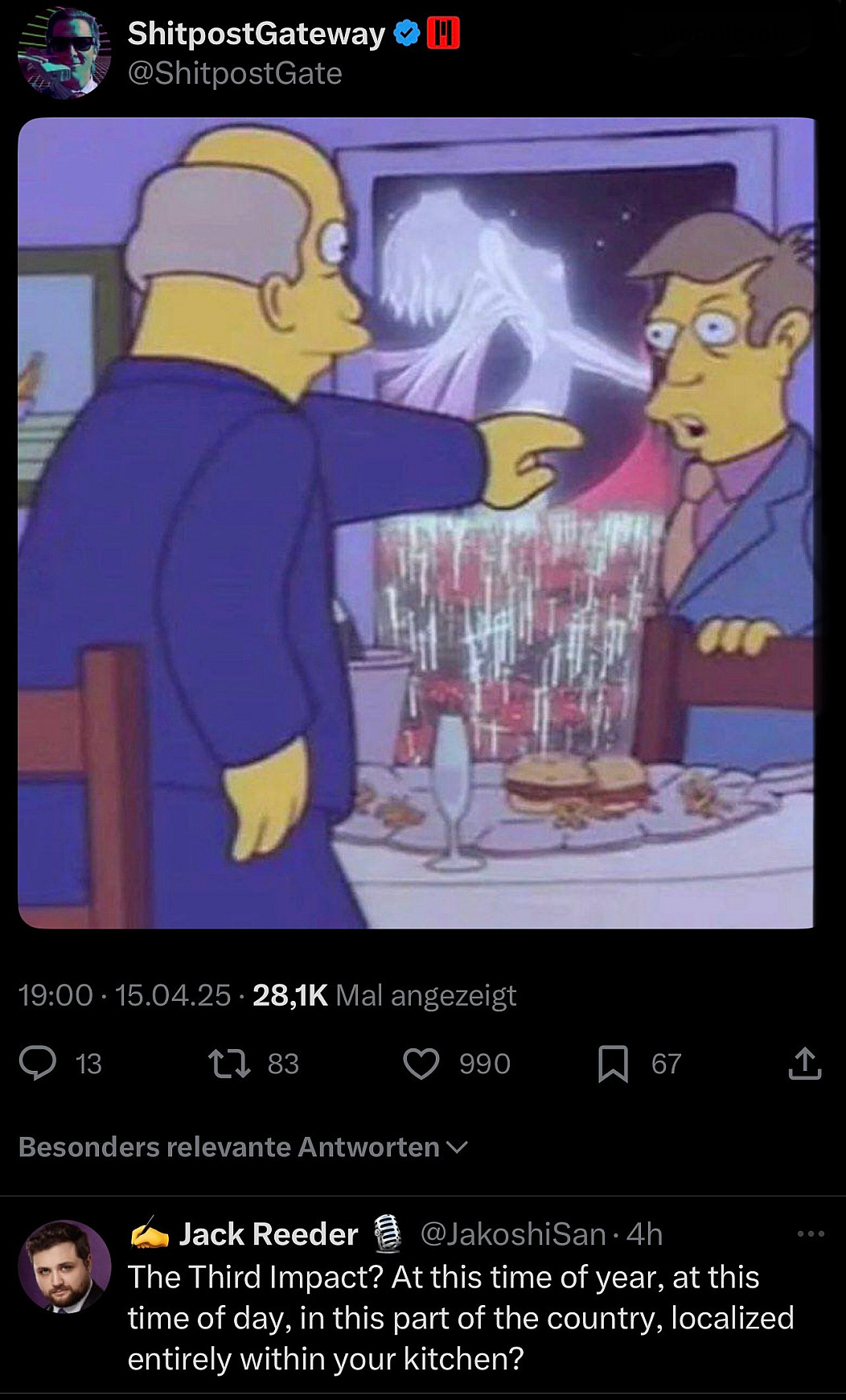This screenshot has width=846, height=1400.
Task: Click the Jack Reeder display name
Action: tap(268, 1233)
